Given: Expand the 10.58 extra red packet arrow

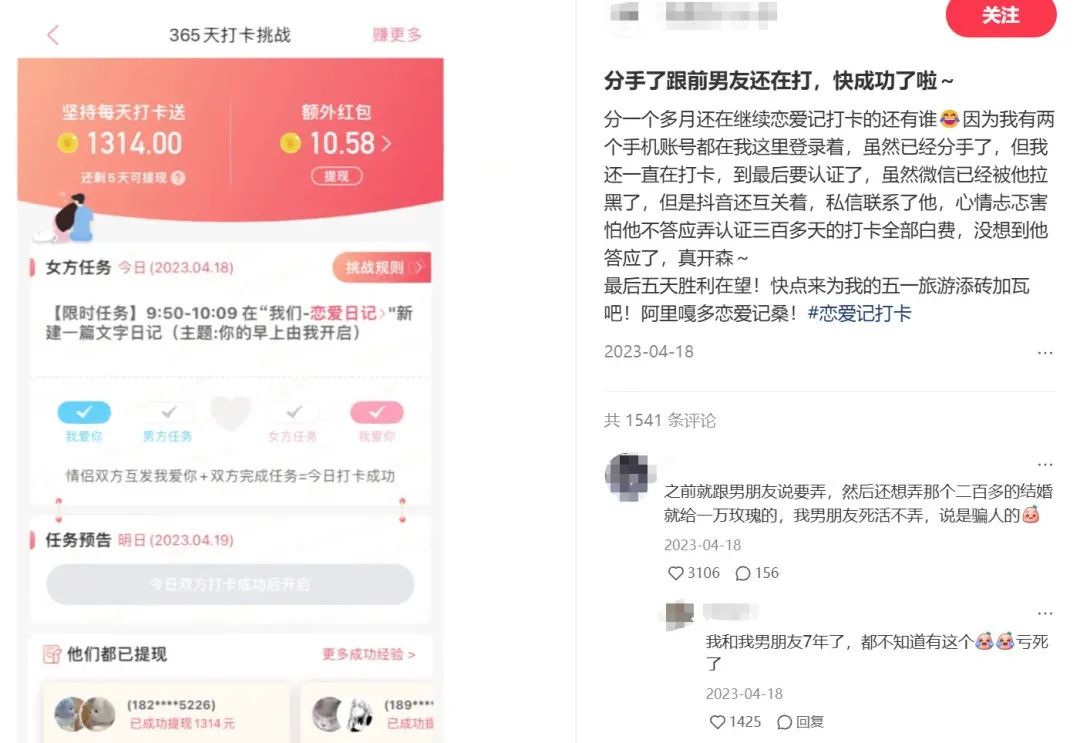Looking at the screenshot, I should pyautogui.click(x=386, y=143).
